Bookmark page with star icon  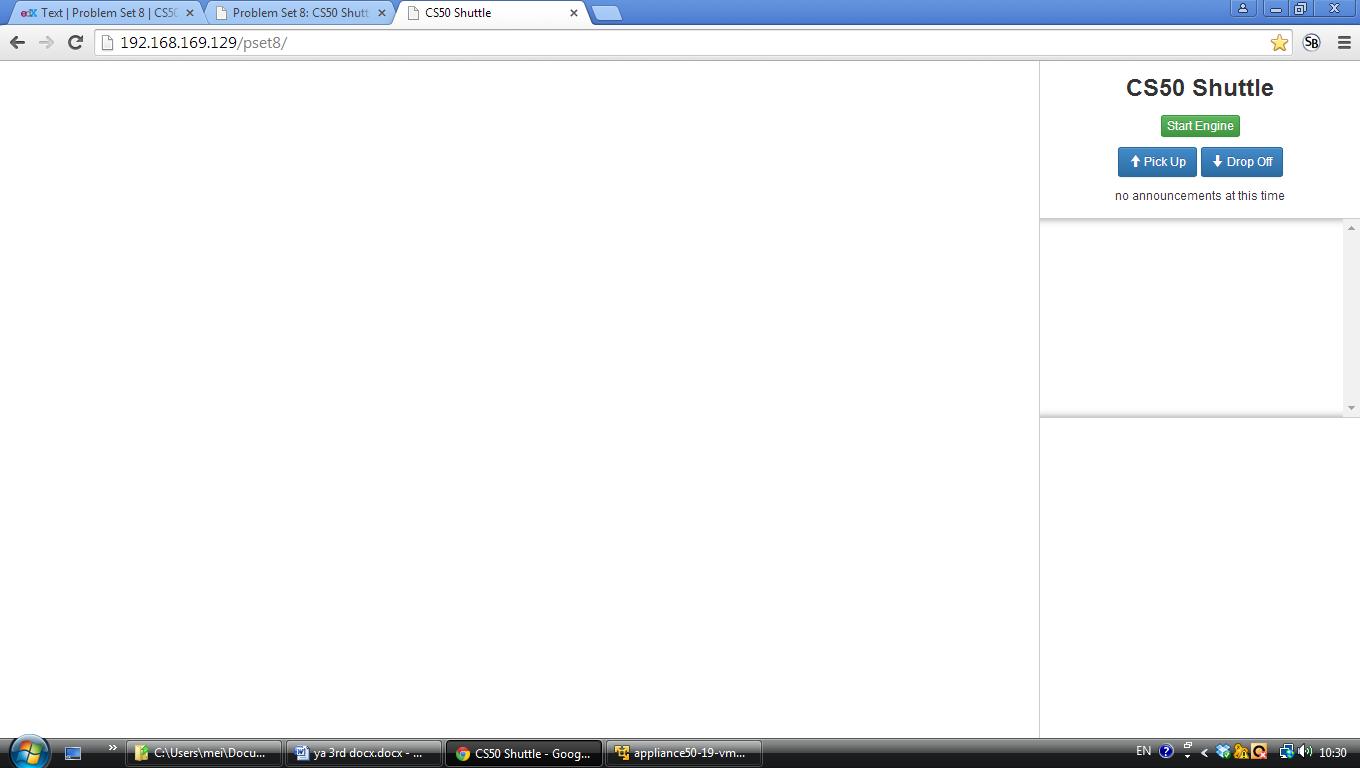tap(1279, 42)
